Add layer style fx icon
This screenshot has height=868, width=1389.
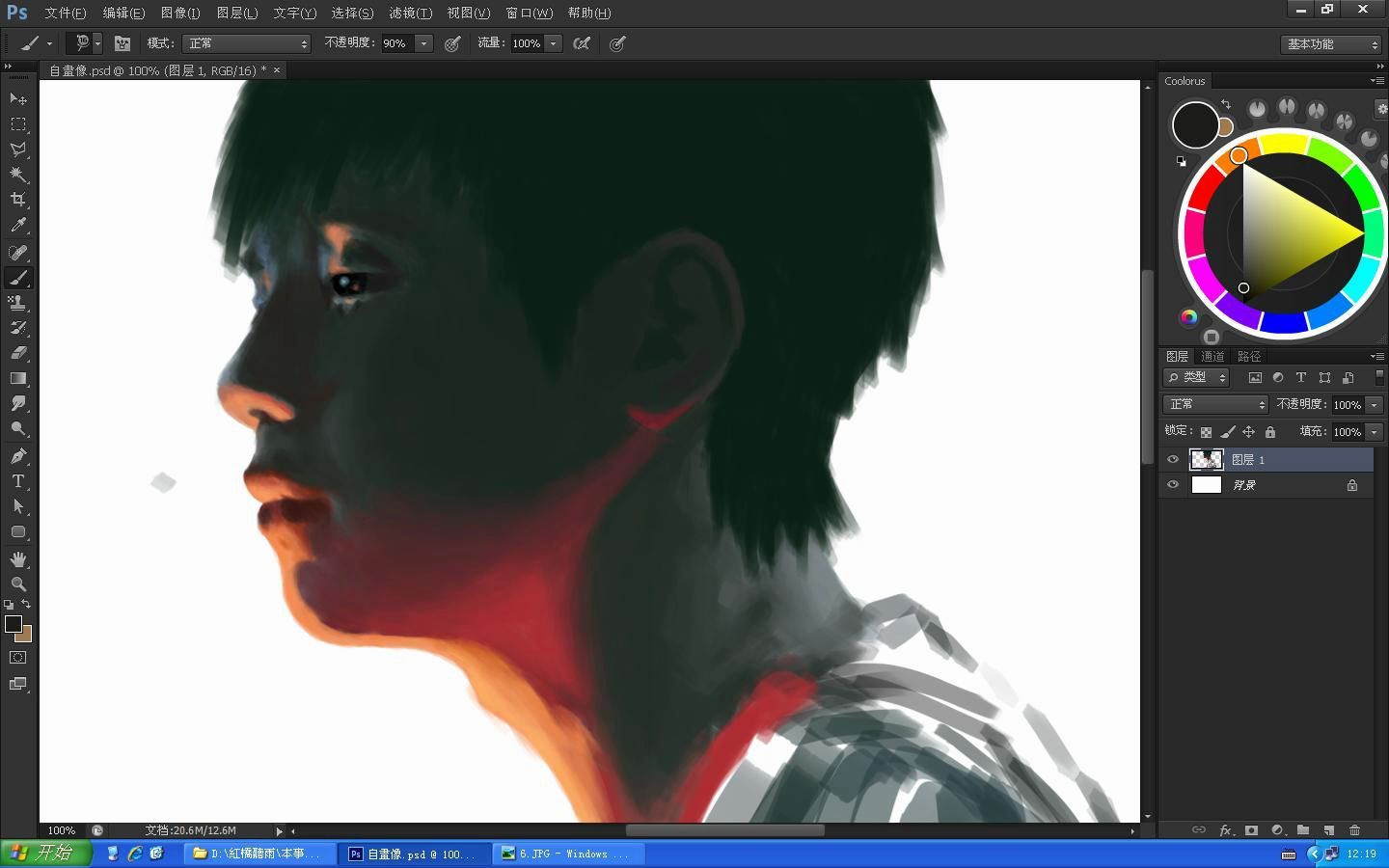point(1225,829)
